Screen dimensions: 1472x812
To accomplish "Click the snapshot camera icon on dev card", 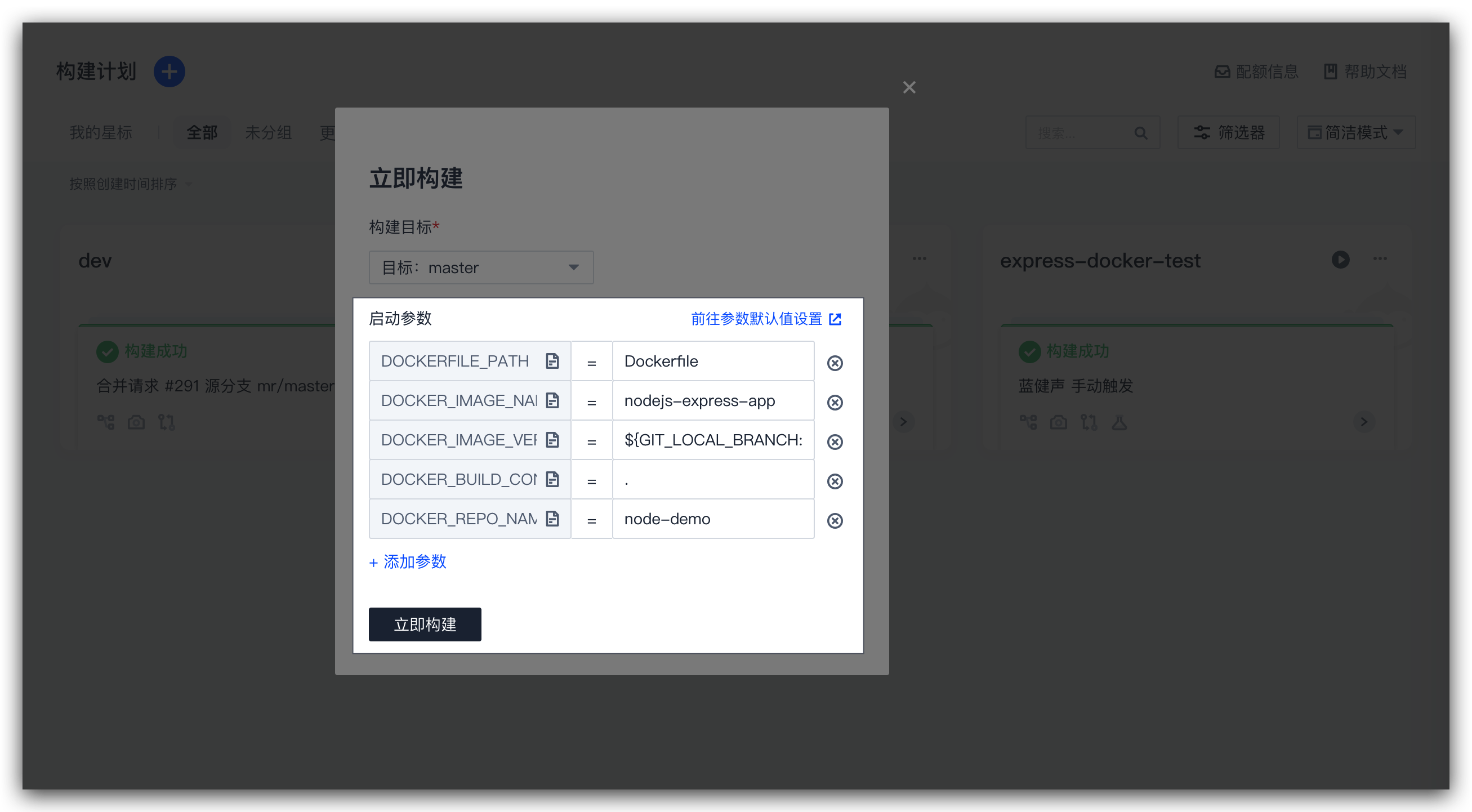I will click(136, 422).
